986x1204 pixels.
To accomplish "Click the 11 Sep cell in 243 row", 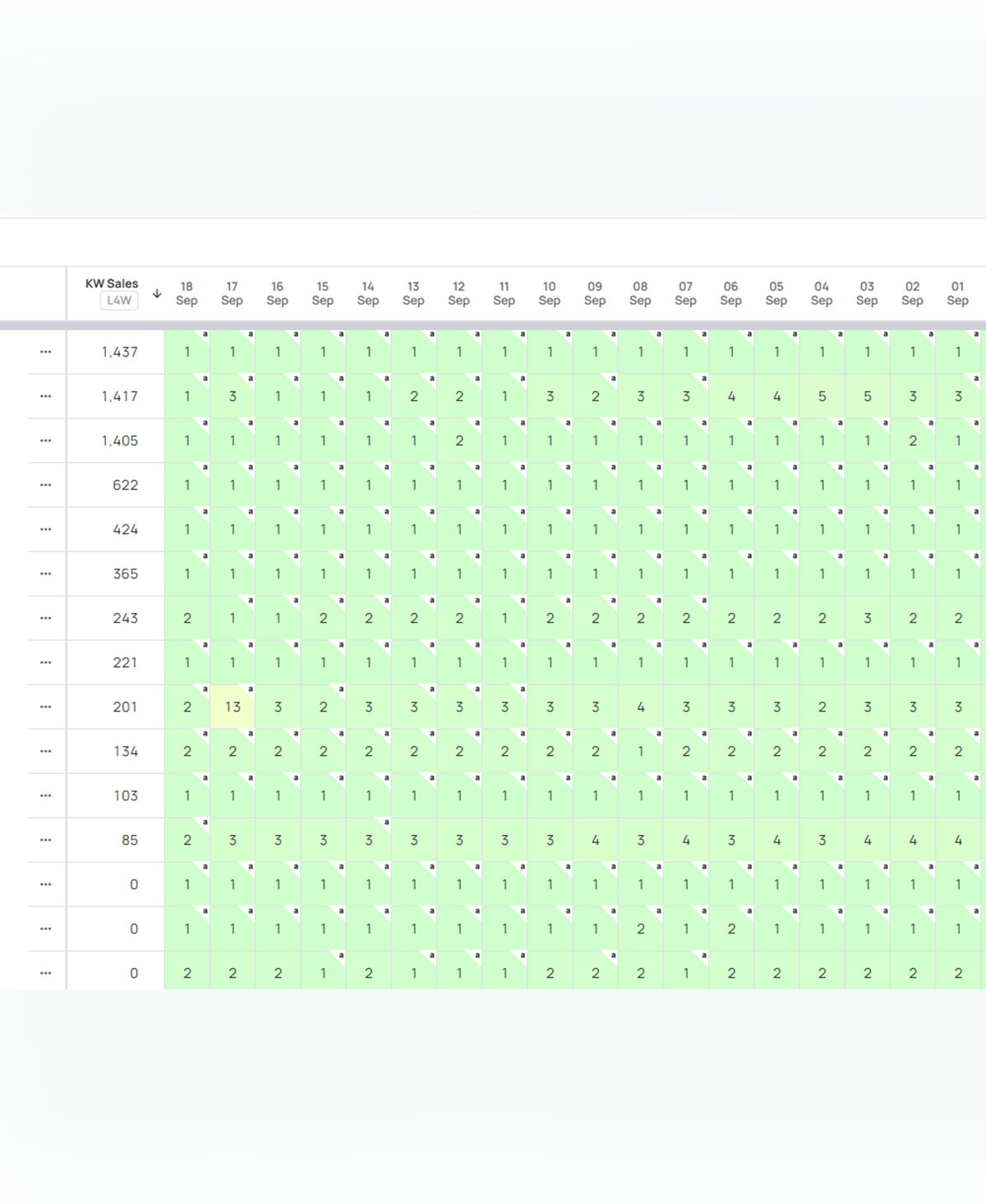I will (505, 618).
